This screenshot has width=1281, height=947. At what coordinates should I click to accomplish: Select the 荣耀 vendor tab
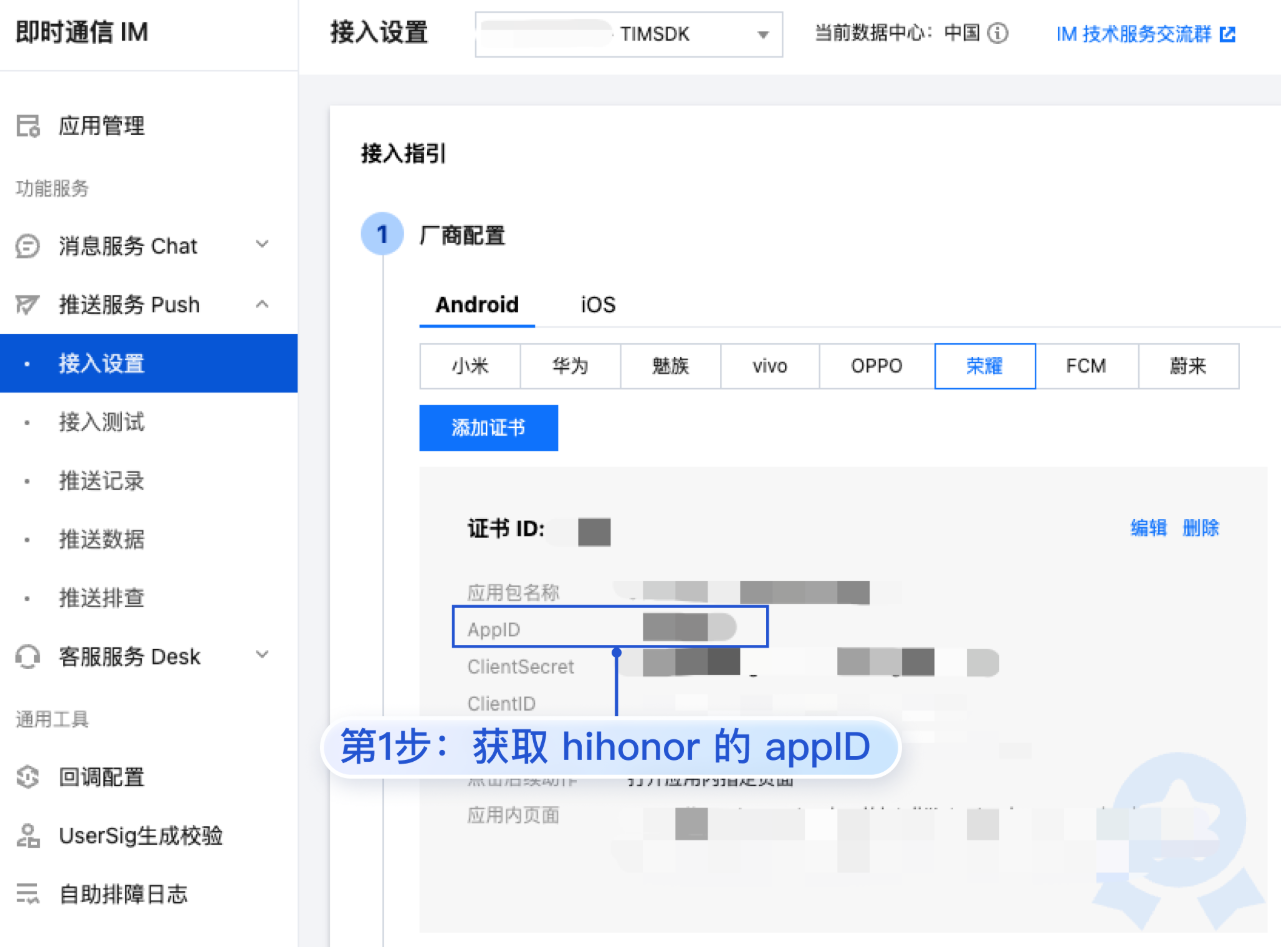(x=985, y=366)
